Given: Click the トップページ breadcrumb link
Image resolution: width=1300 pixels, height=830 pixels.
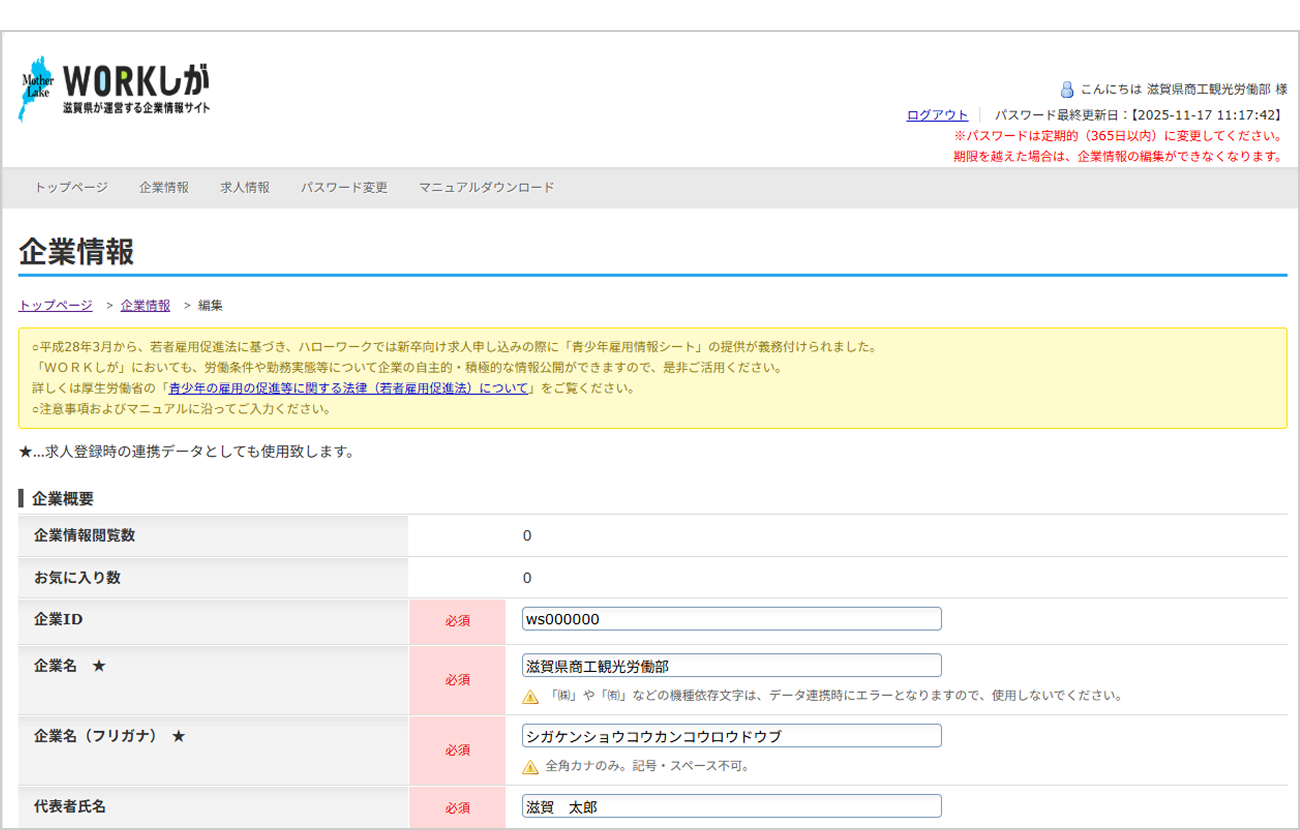Looking at the screenshot, I should point(55,305).
